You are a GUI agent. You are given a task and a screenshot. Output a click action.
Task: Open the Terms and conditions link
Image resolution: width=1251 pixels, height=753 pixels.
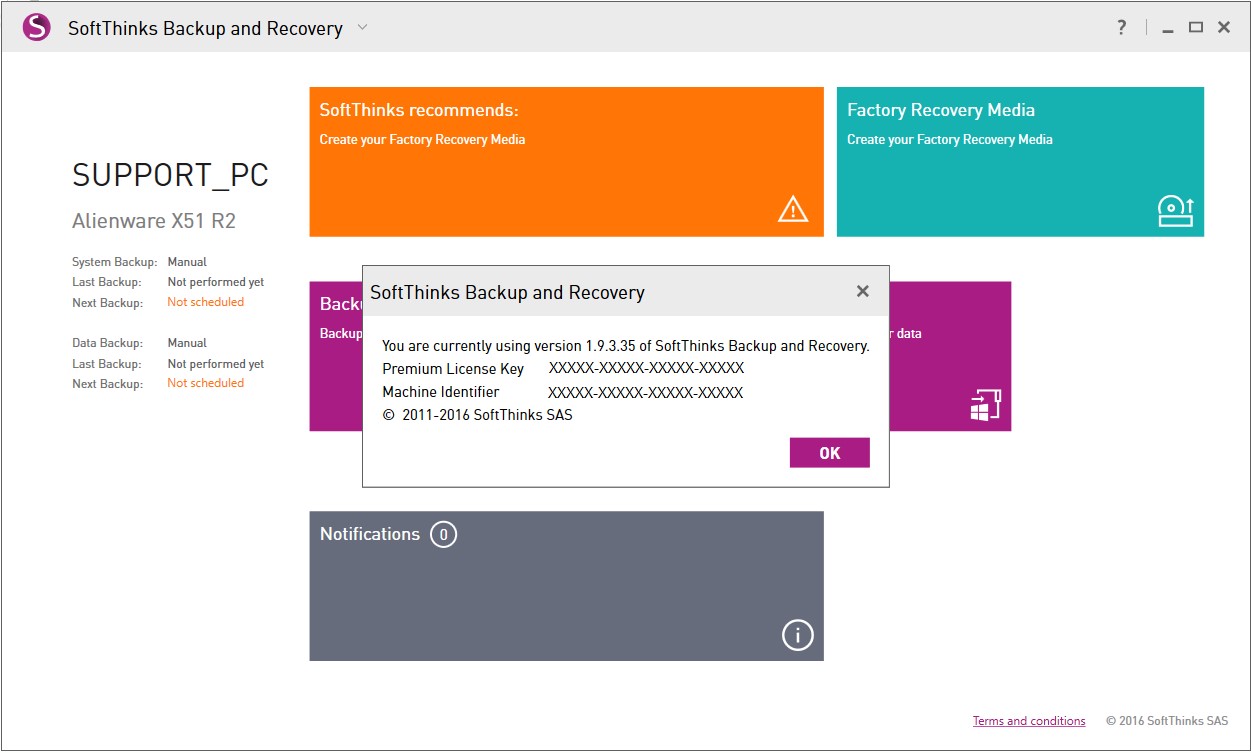coord(1029,721)
